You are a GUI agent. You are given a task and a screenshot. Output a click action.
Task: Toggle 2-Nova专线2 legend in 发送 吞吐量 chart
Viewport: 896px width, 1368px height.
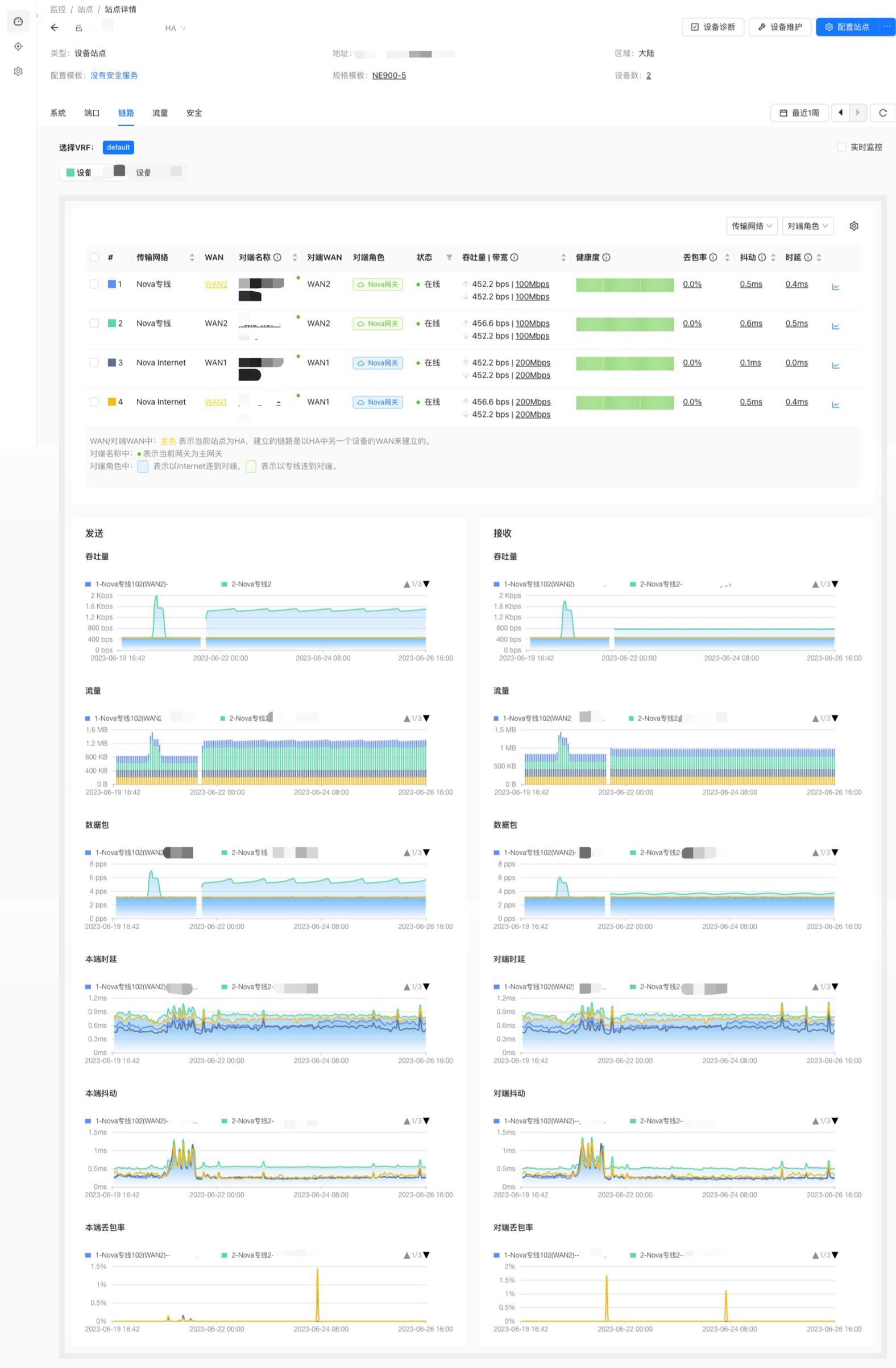point(246,584)
